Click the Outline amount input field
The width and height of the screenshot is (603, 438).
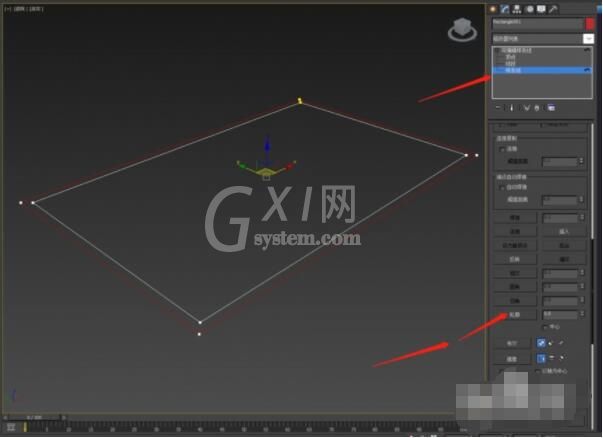560,315
